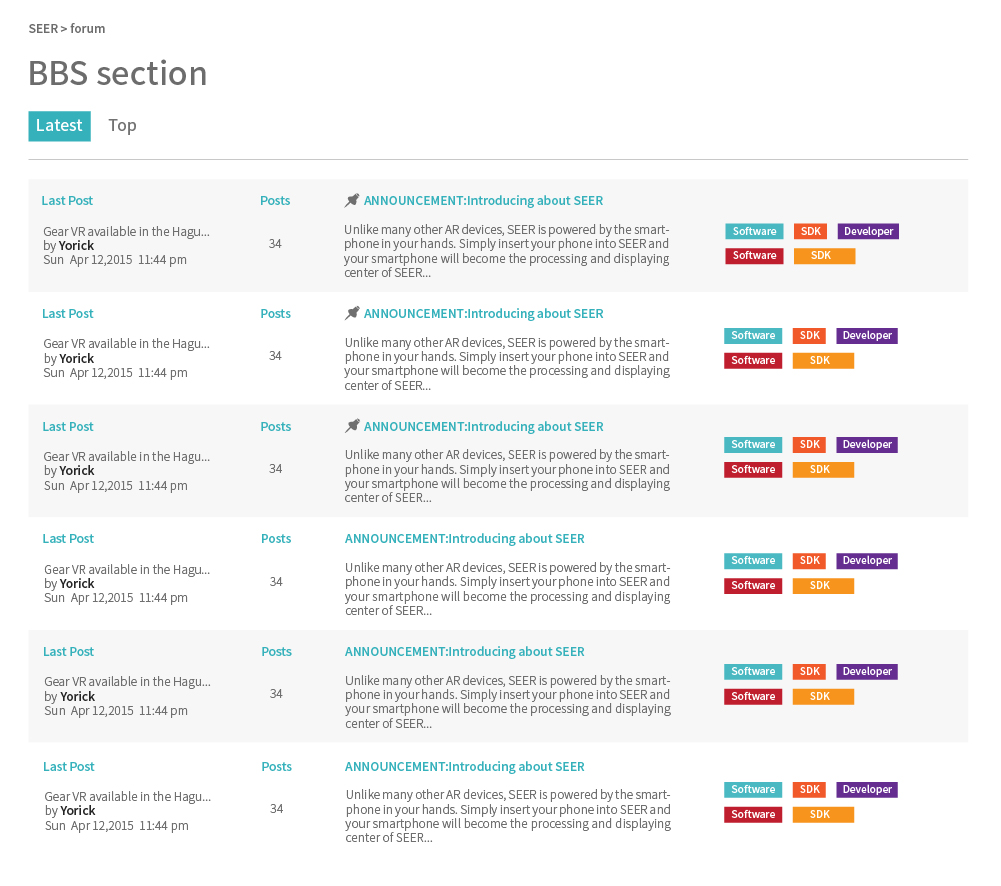1001x886 pixels.
Task: Switch to the Latest tab
Action: point(59,126)
